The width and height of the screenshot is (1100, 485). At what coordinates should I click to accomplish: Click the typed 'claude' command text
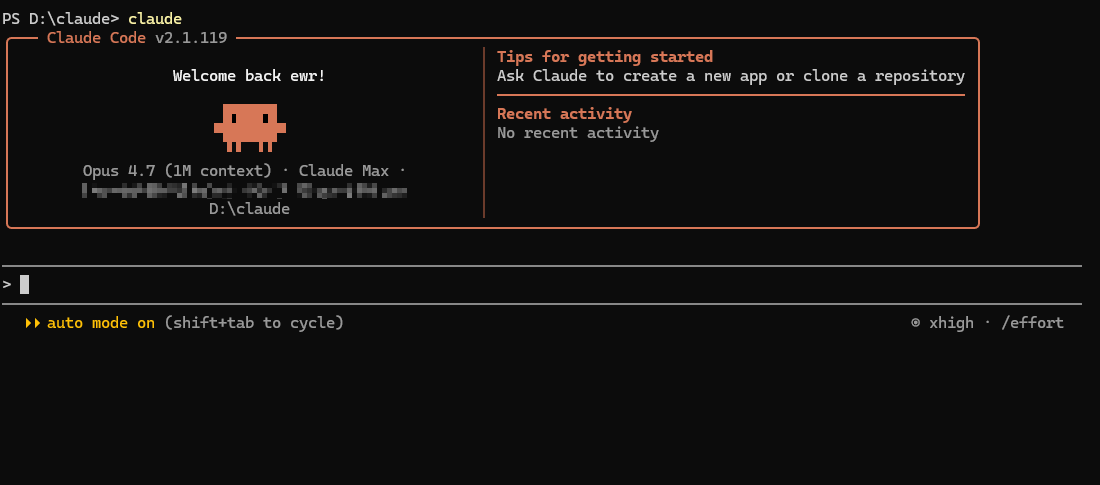(155, 19)
